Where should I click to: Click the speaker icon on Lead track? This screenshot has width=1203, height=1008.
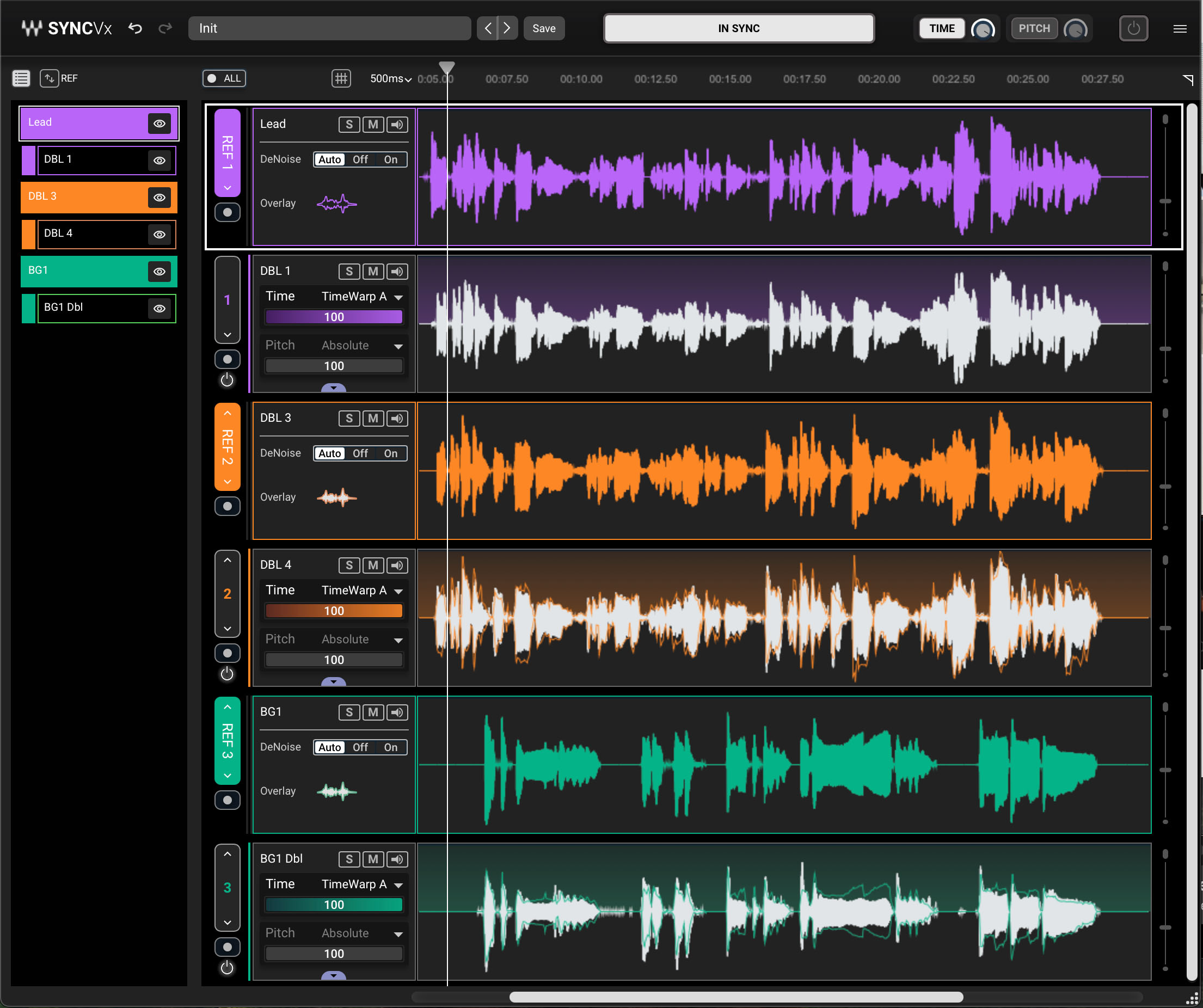pos(397,124)
